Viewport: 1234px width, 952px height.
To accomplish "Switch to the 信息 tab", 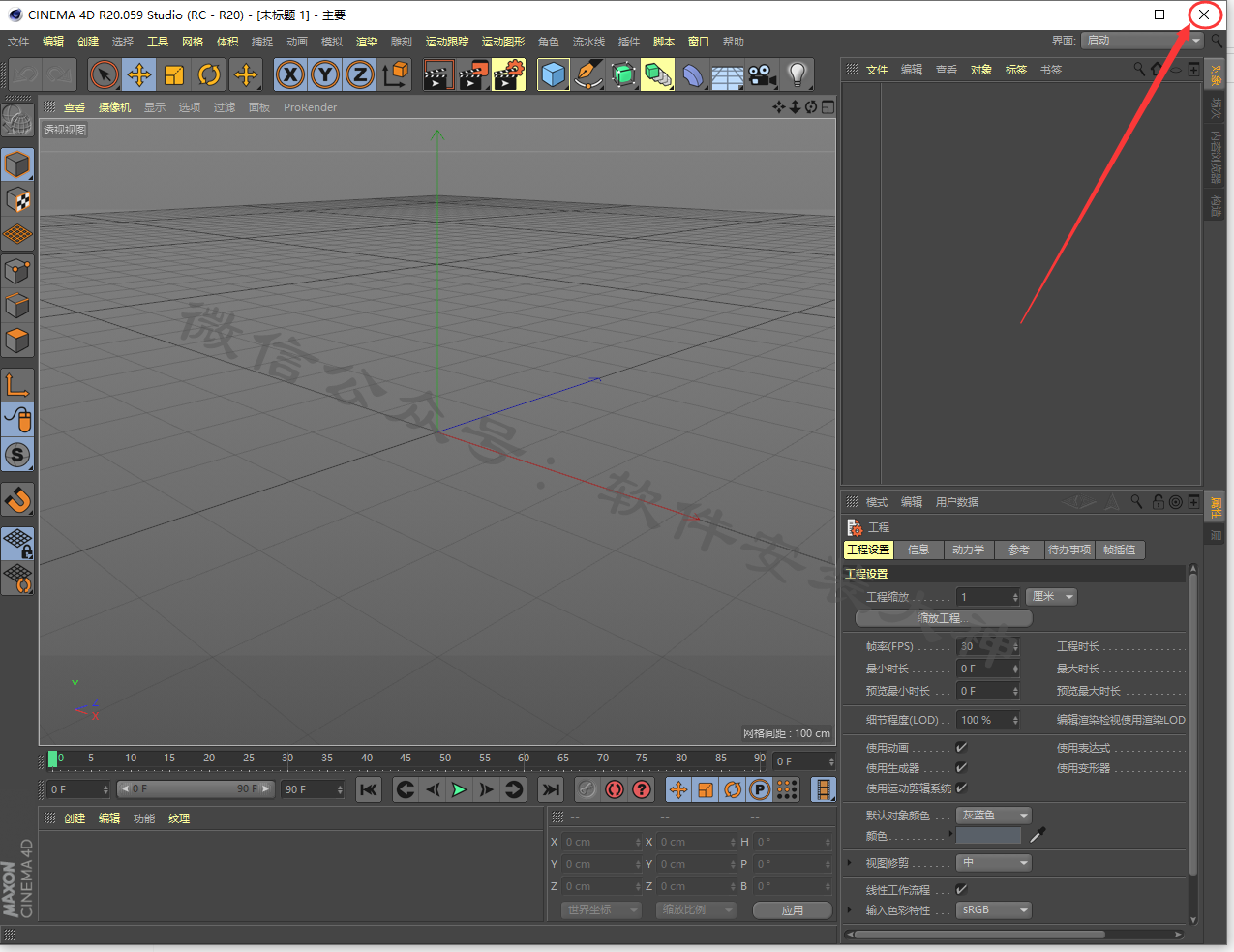I will 918,550.
